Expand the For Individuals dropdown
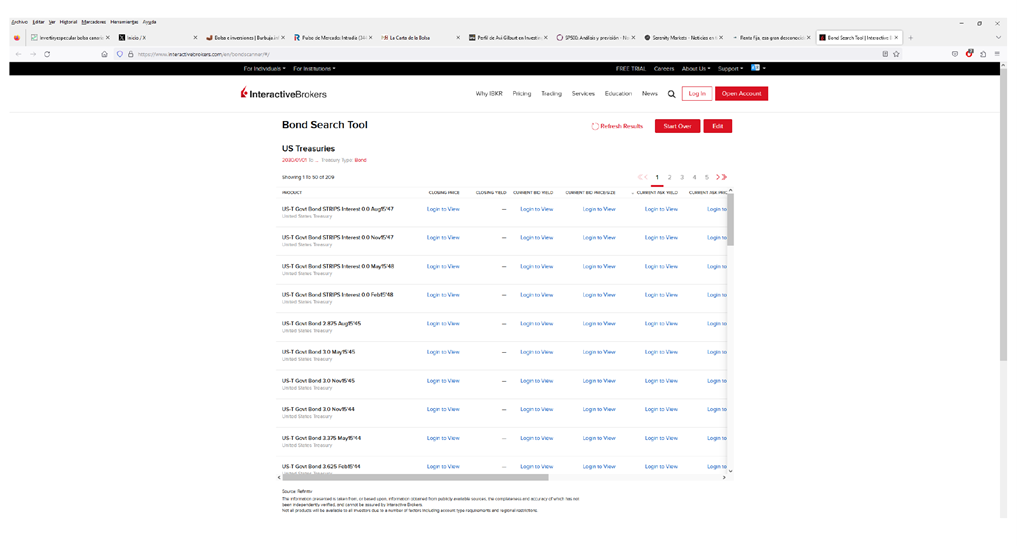This screenshot has height=546, width=1017. coord(264,69)
